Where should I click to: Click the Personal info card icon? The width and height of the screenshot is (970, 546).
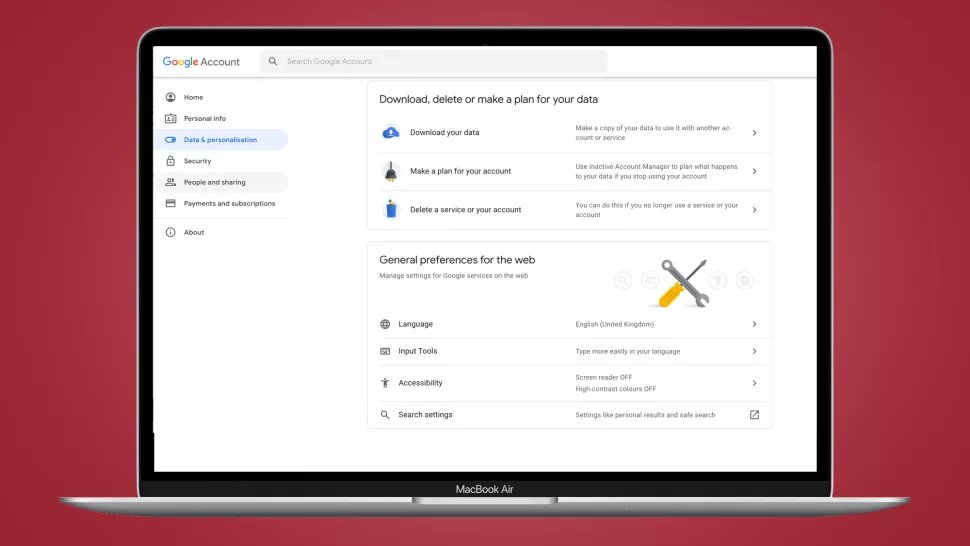tap(171, 118)
